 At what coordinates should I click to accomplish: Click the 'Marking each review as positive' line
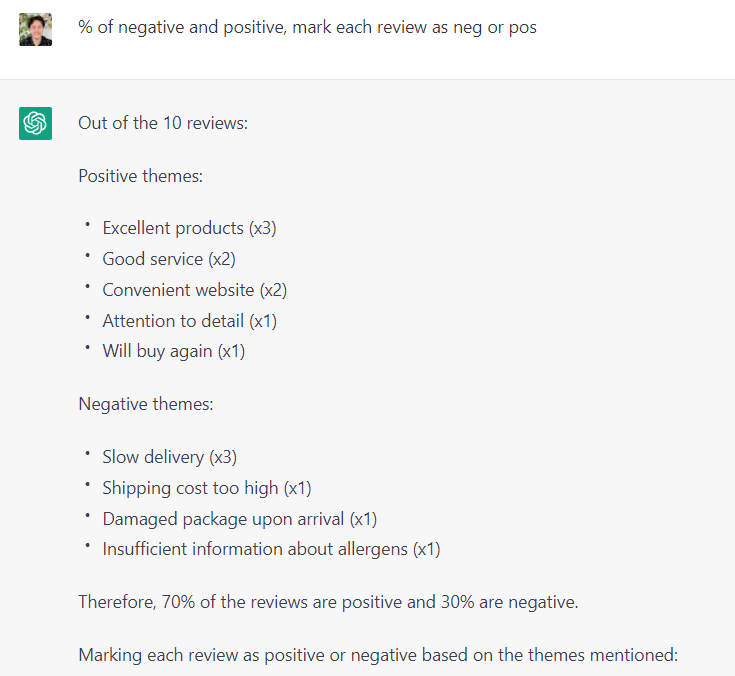[378, 655]
